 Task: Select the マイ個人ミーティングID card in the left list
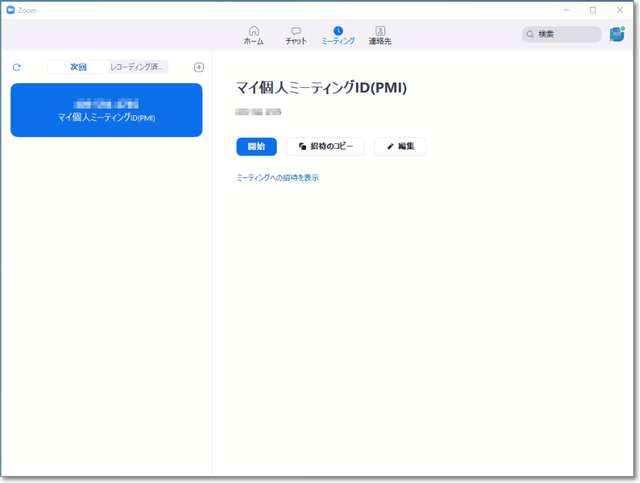[106, 110]
